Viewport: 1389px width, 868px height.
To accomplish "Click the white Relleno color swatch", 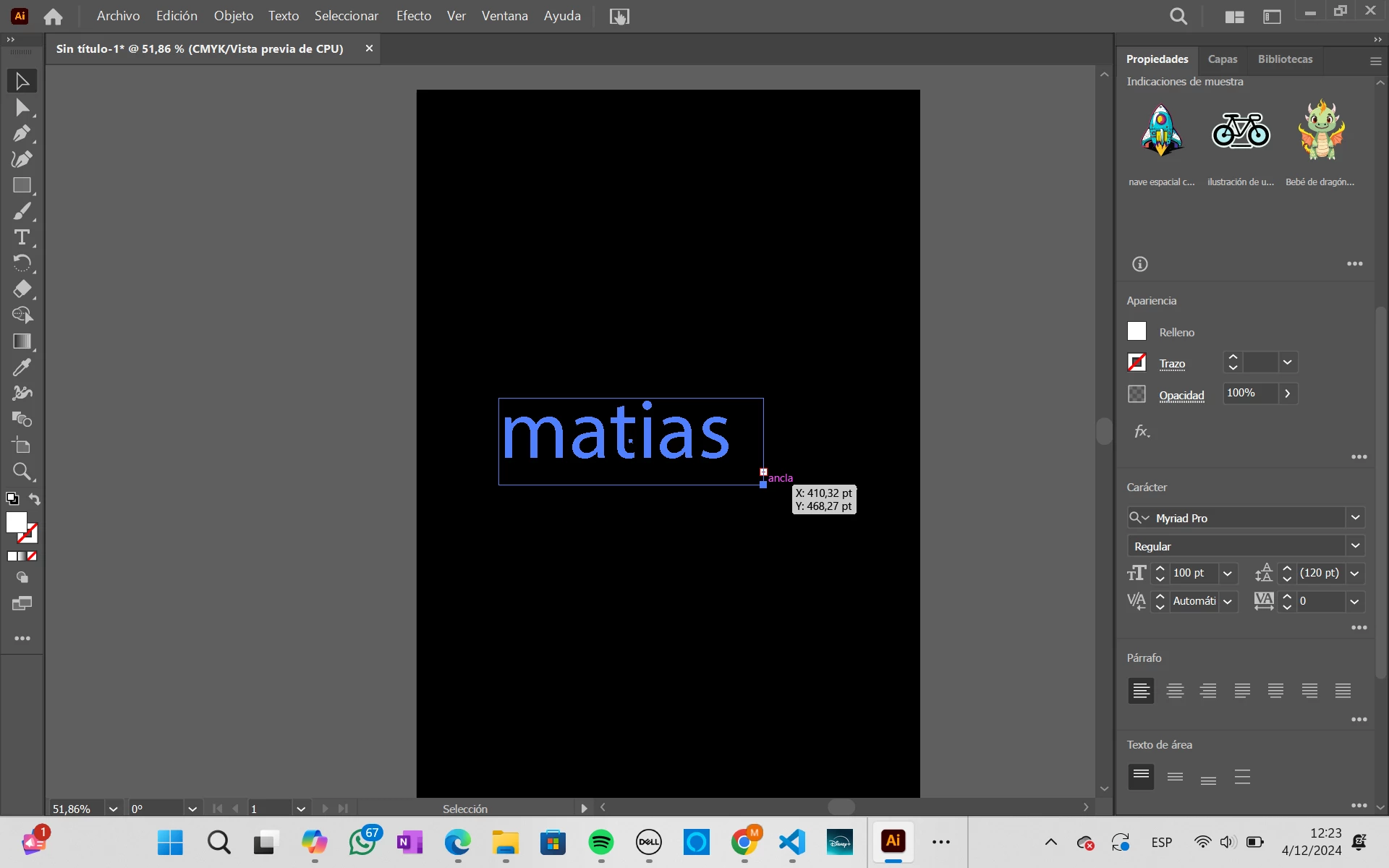I will (x=1137, y=331).
